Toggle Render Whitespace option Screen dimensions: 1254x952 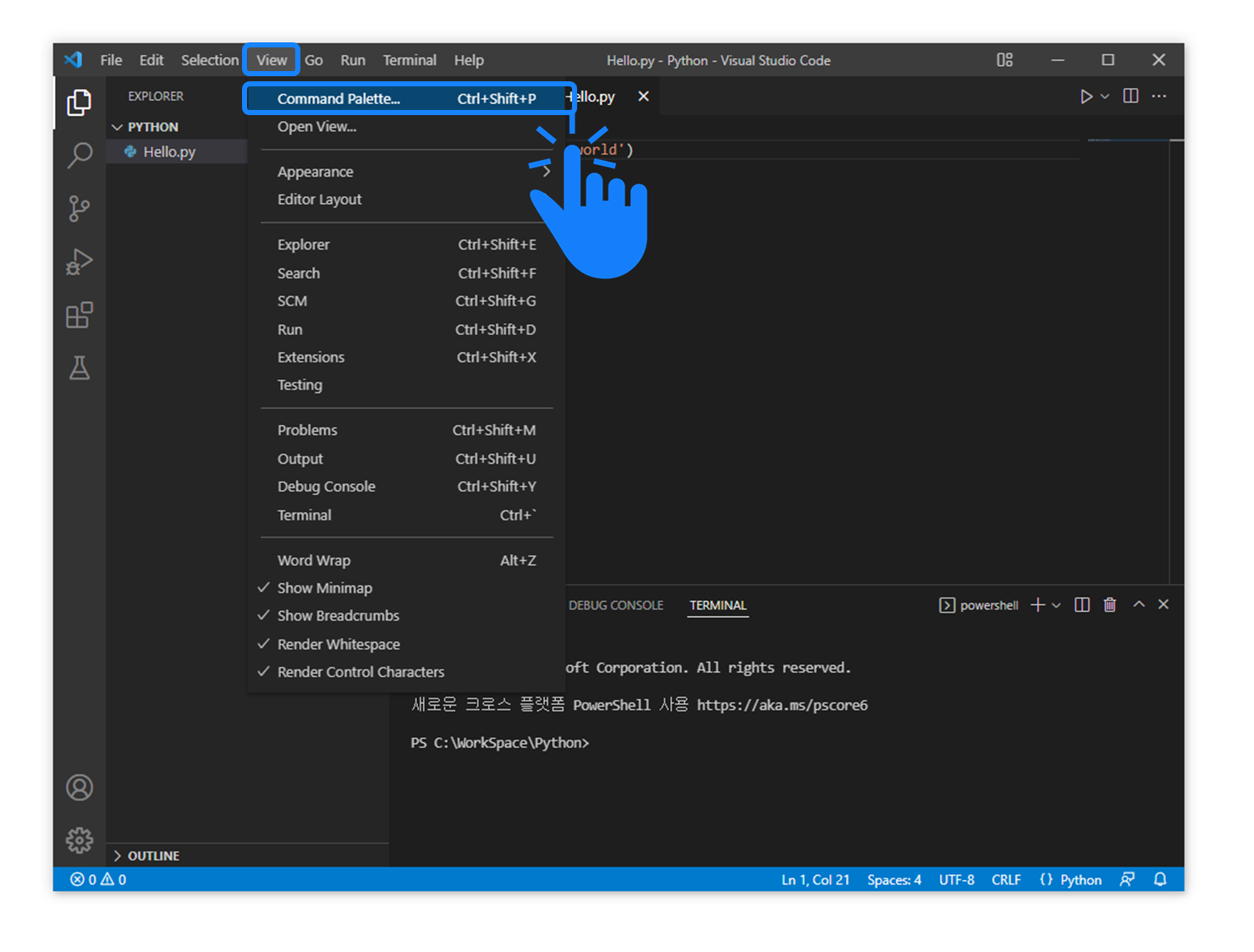406,644
